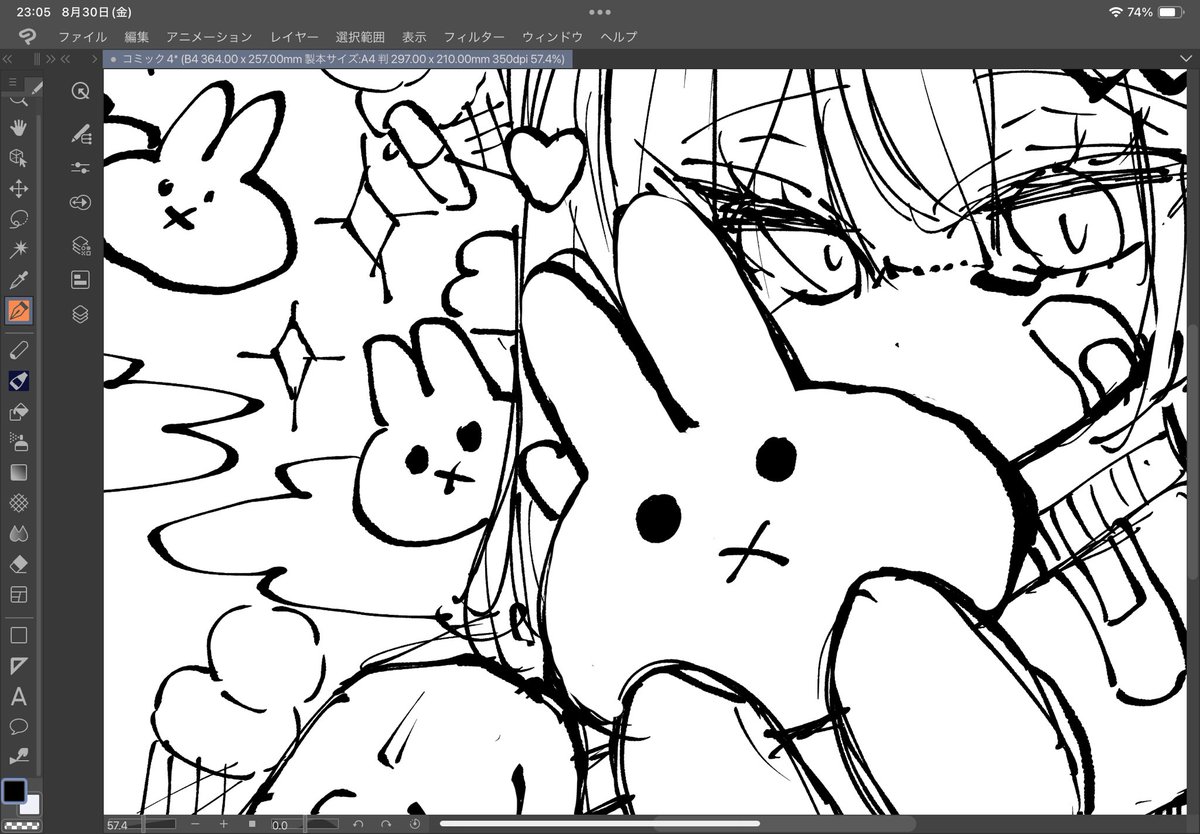Select the Gradient tool
The height and width of the screenshot is (834, 1200).
point(18,472)
